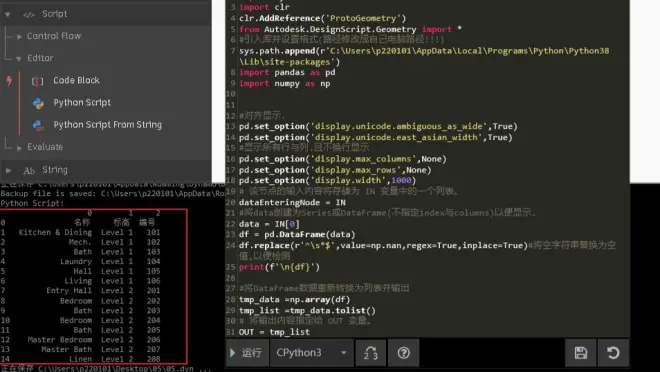Click the Run (运行) button
Viewport: 660px width, 372px height.
tap(247, 353)
